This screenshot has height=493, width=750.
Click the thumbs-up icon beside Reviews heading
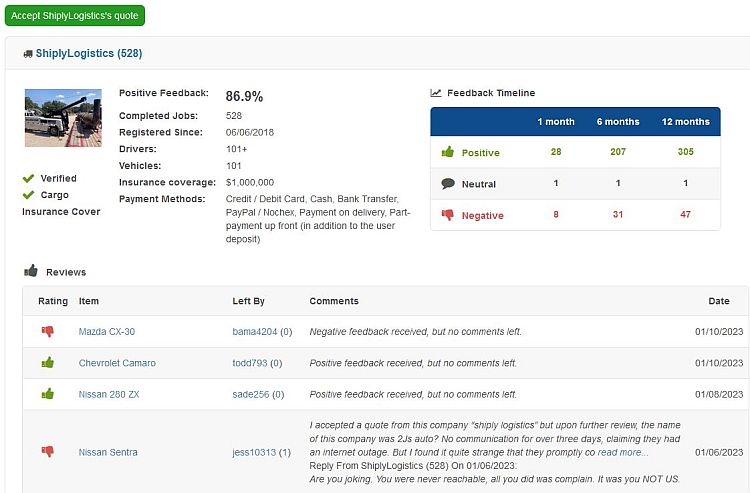31,271
